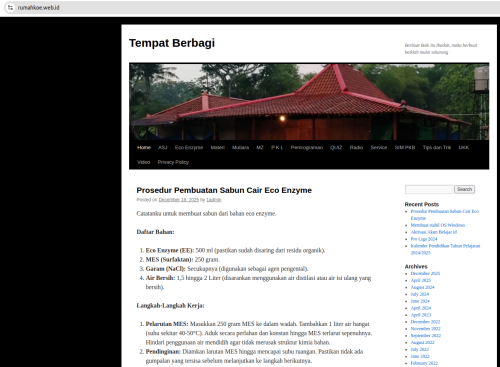Open the SIM PKB menu item
This screenshot has width=500, height=367.
[x=405, y=147]
